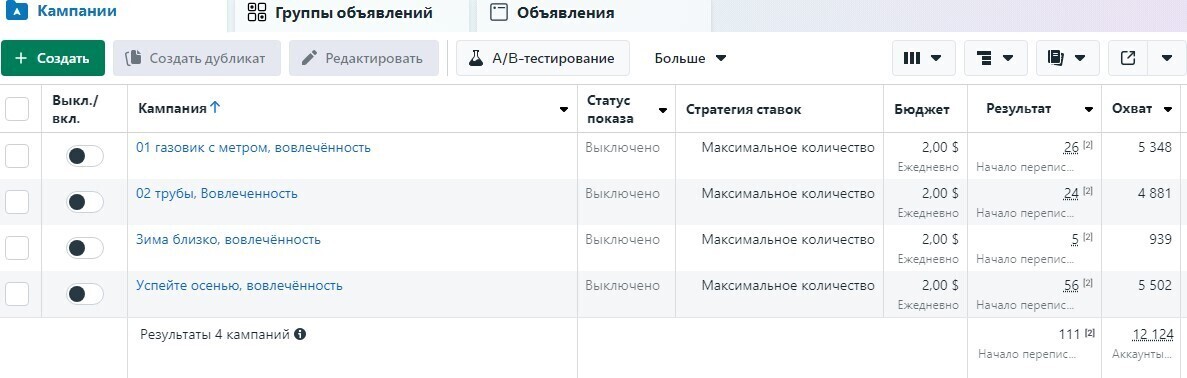Open campaign Зима близко, вовлечённость
1187x378 pixels.
[229, 240]
